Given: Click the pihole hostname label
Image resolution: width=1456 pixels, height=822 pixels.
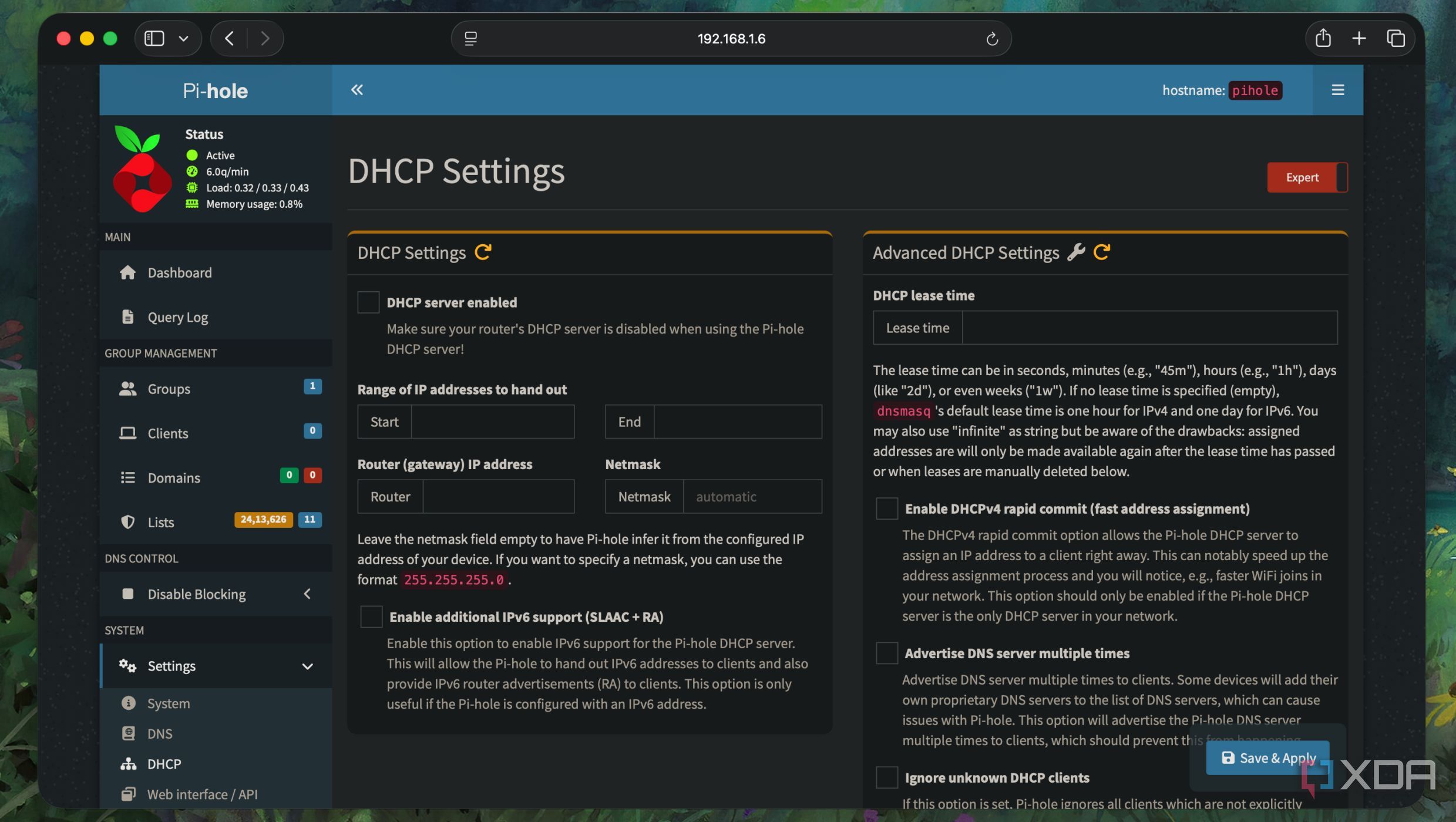Looking at the screenshot, I should pos(1255,90).
